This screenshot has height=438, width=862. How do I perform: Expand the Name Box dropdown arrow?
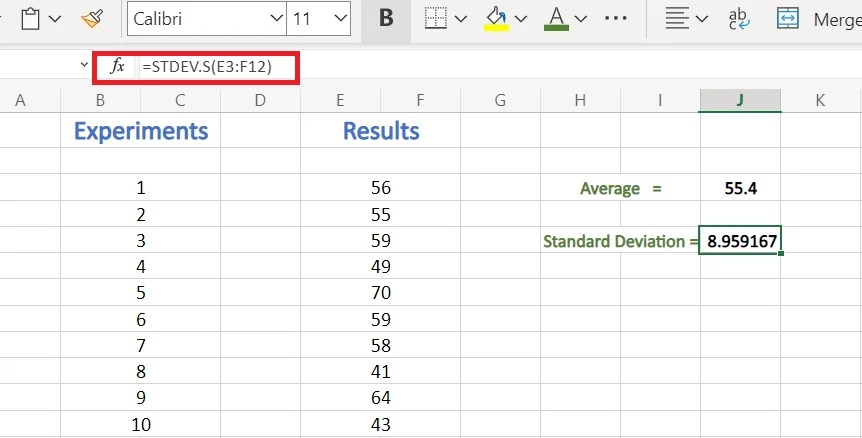[84, 65]
